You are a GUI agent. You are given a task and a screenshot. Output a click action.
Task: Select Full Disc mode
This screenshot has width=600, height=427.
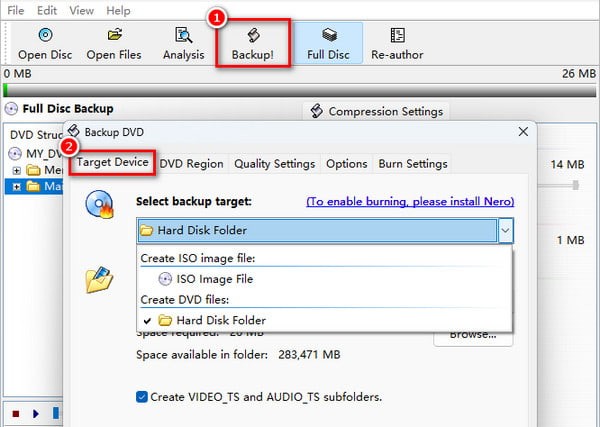click(x=328, y=43)
